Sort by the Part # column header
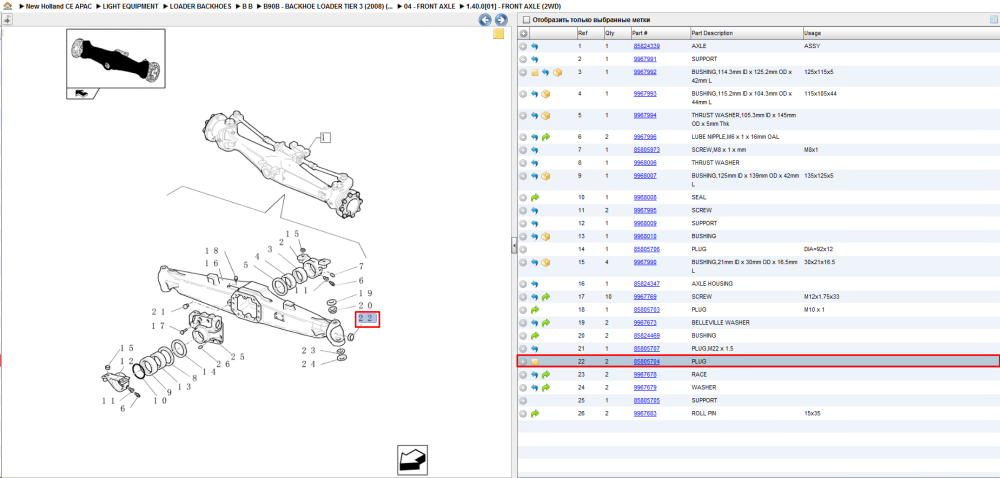The image size is (1000, 478). pyautogui.click(x=660, y=33)
